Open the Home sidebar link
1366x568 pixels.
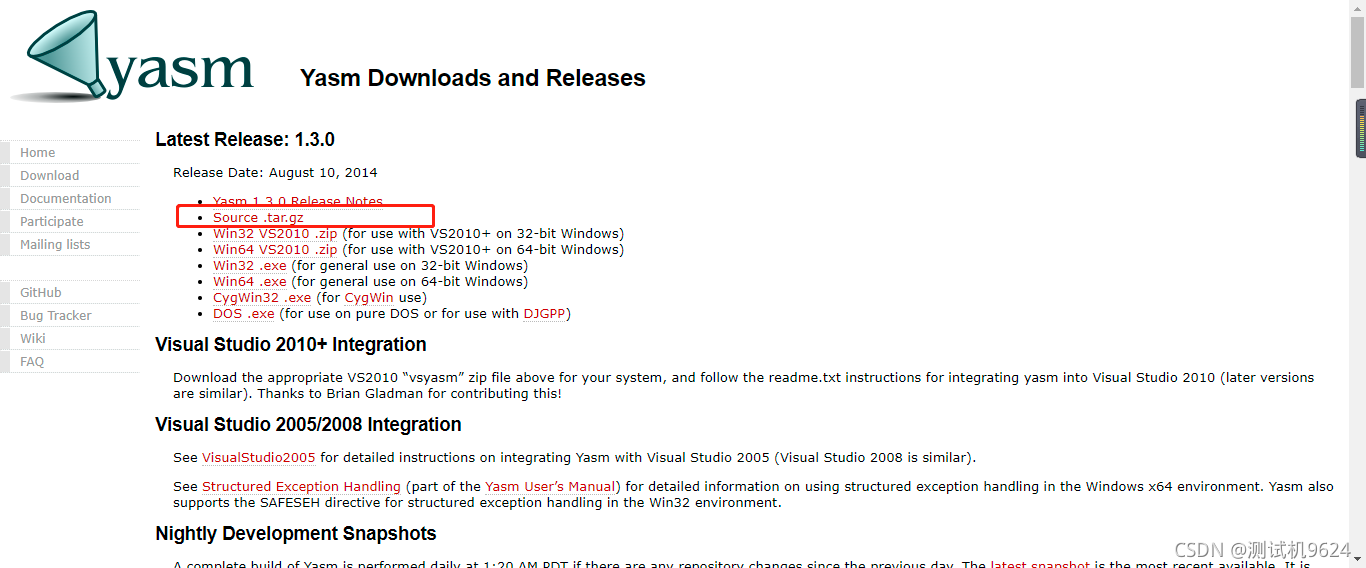pos(38,153)
